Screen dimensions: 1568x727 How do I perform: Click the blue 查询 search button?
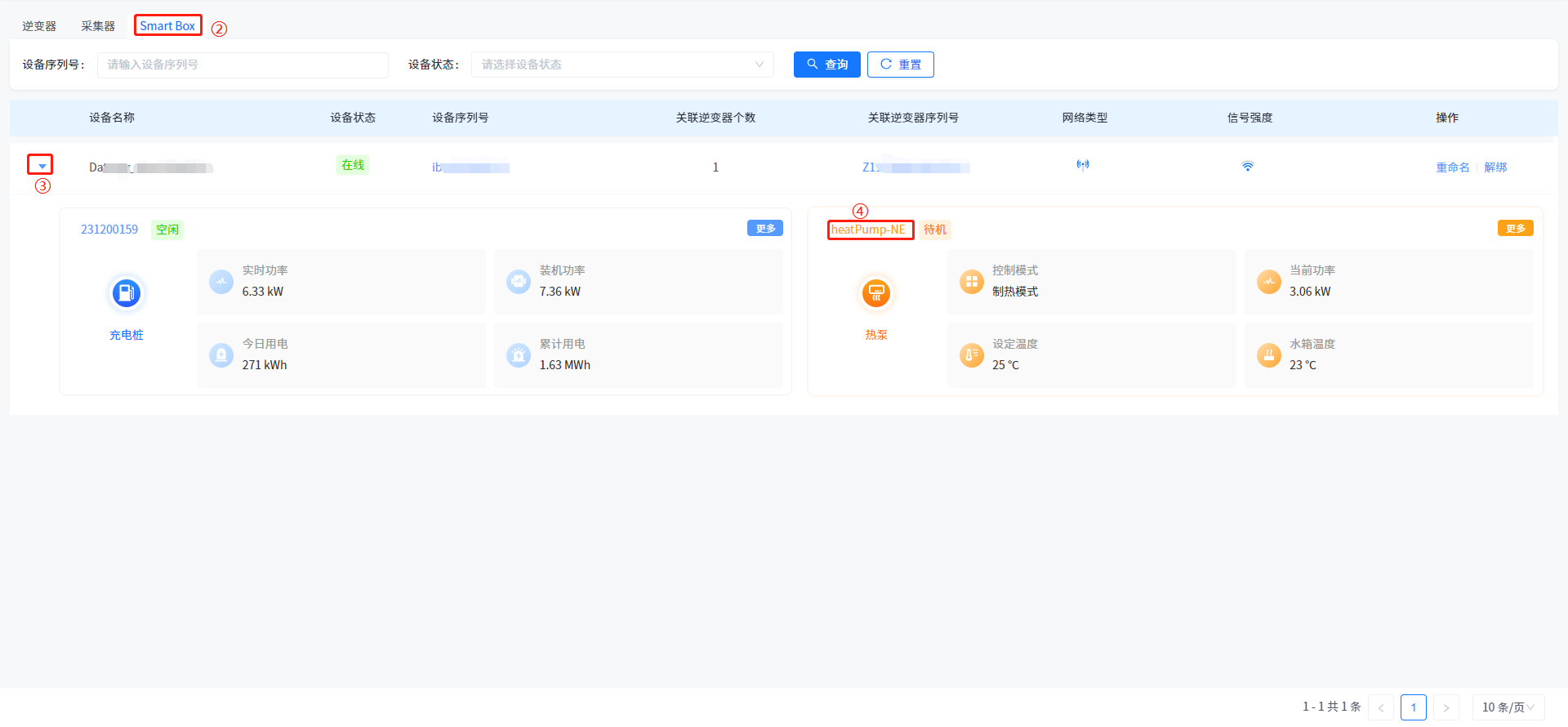click(x=826, y=65)
